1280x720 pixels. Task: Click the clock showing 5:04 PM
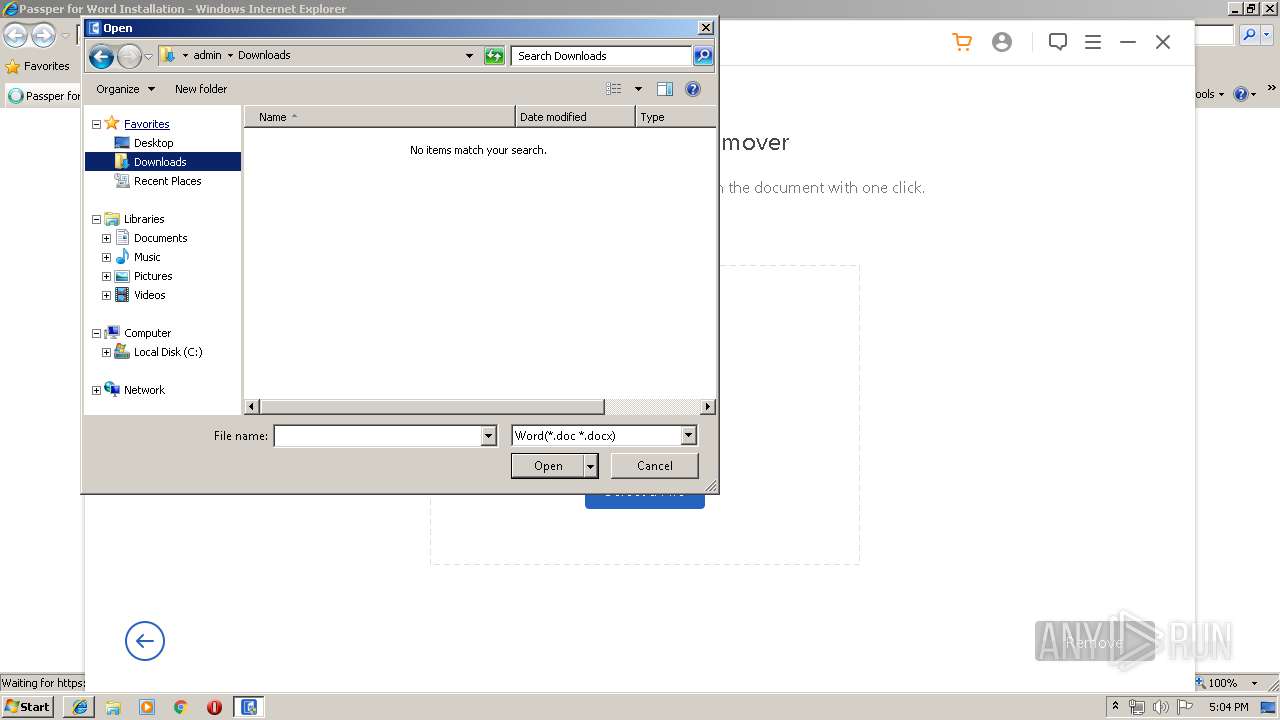click(1228, 707)
